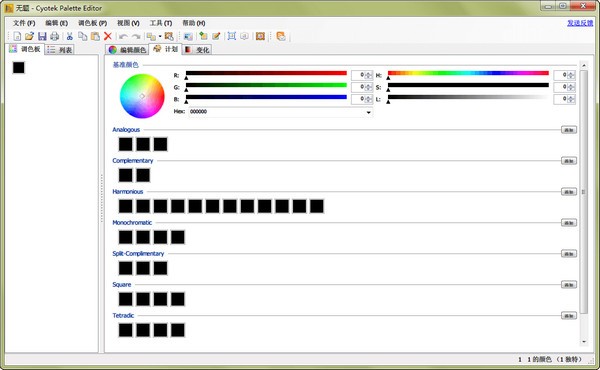Expand the Hex dropdown arrow
This screenshot has width=600, height=370.
pyautogui.click(x=368, y=112)
